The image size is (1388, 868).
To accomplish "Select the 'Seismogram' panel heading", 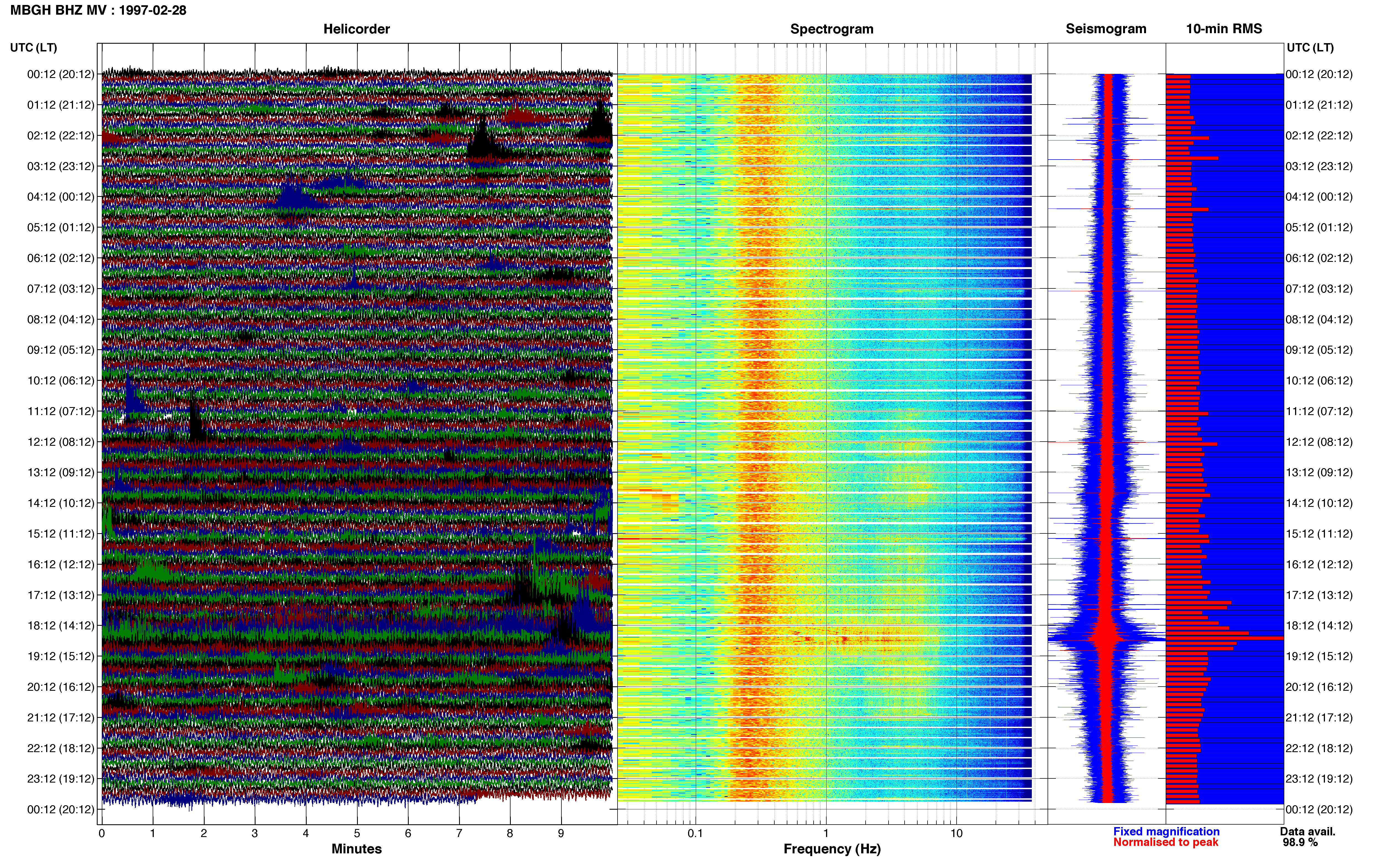I will point(1106,29).
